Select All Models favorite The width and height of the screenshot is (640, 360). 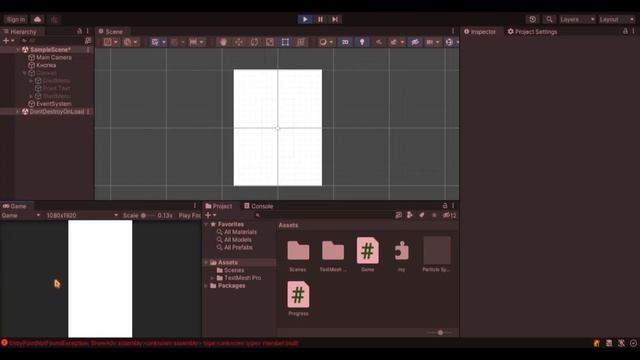pyautogui.click(x=238, y=240)
